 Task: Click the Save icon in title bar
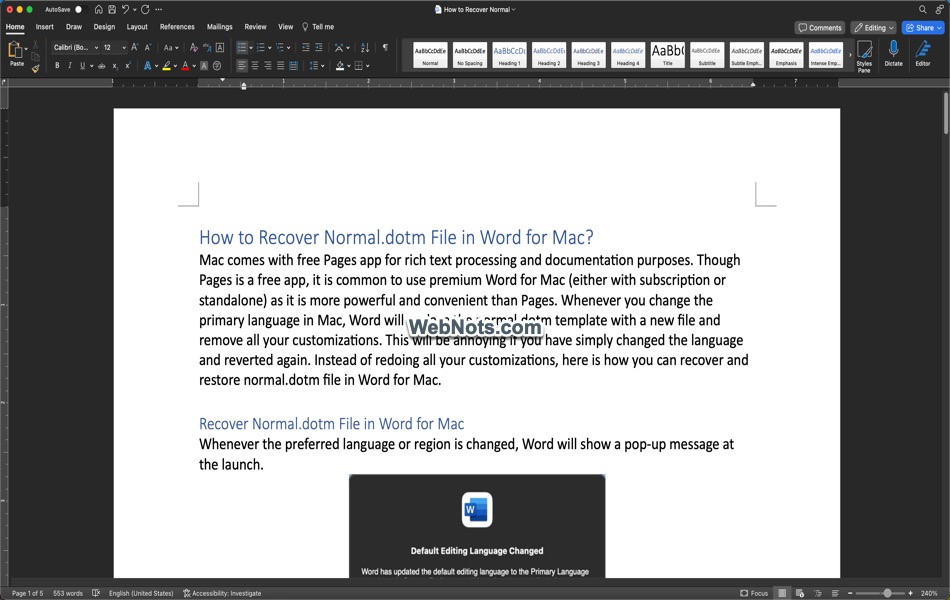coord(112,9)
